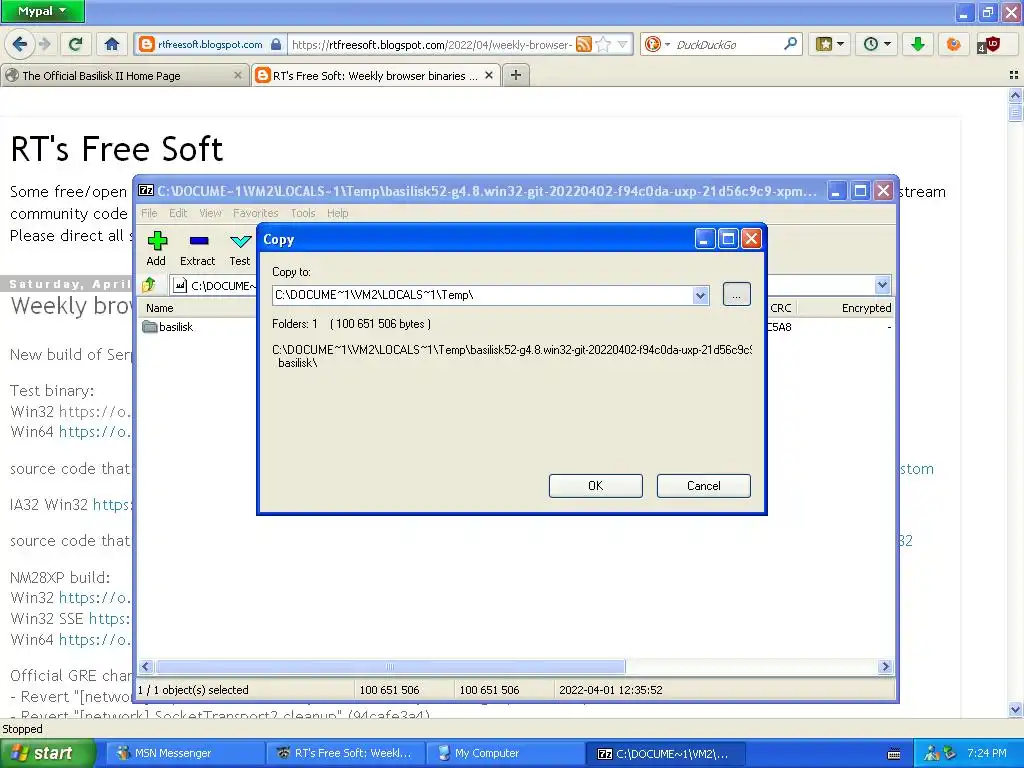
Task: Click the tab groups grid icon
Action: 1014,75
